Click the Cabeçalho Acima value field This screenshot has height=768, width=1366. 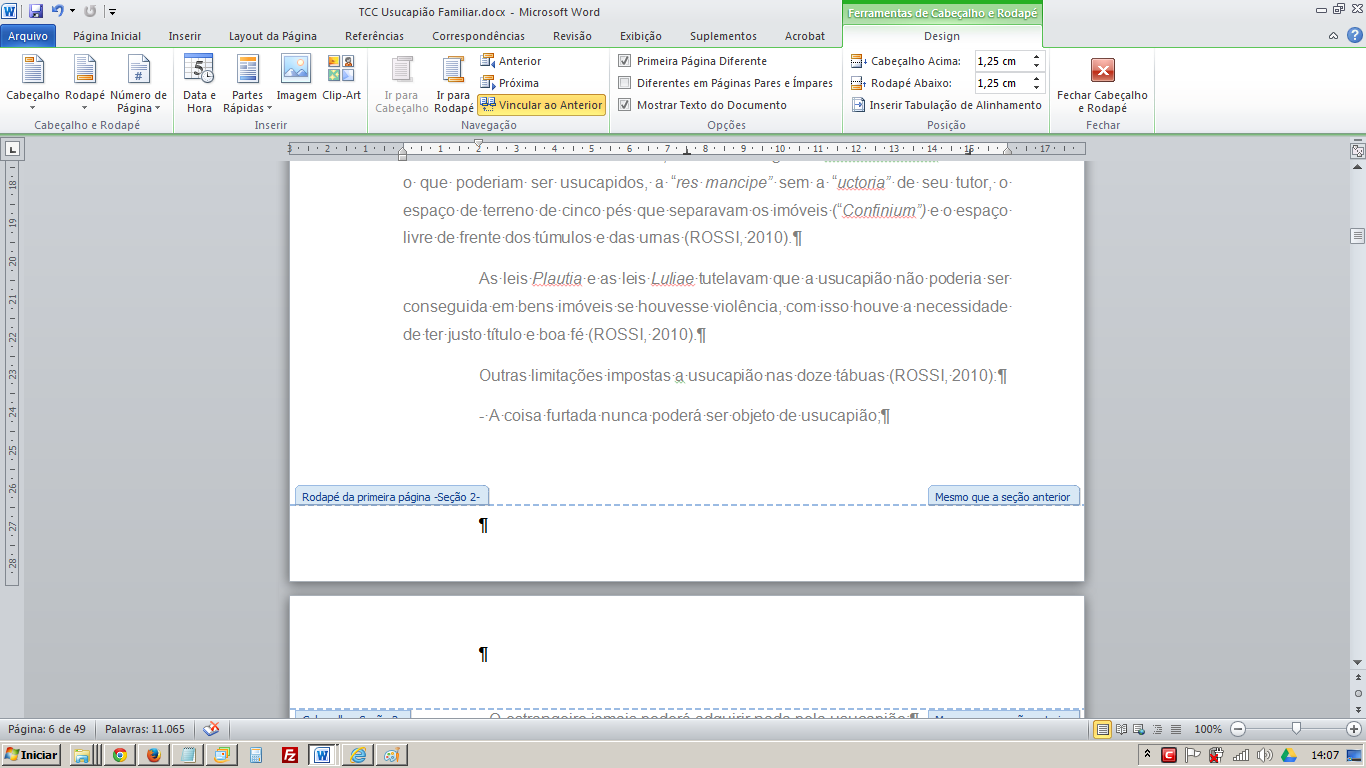1002,61
